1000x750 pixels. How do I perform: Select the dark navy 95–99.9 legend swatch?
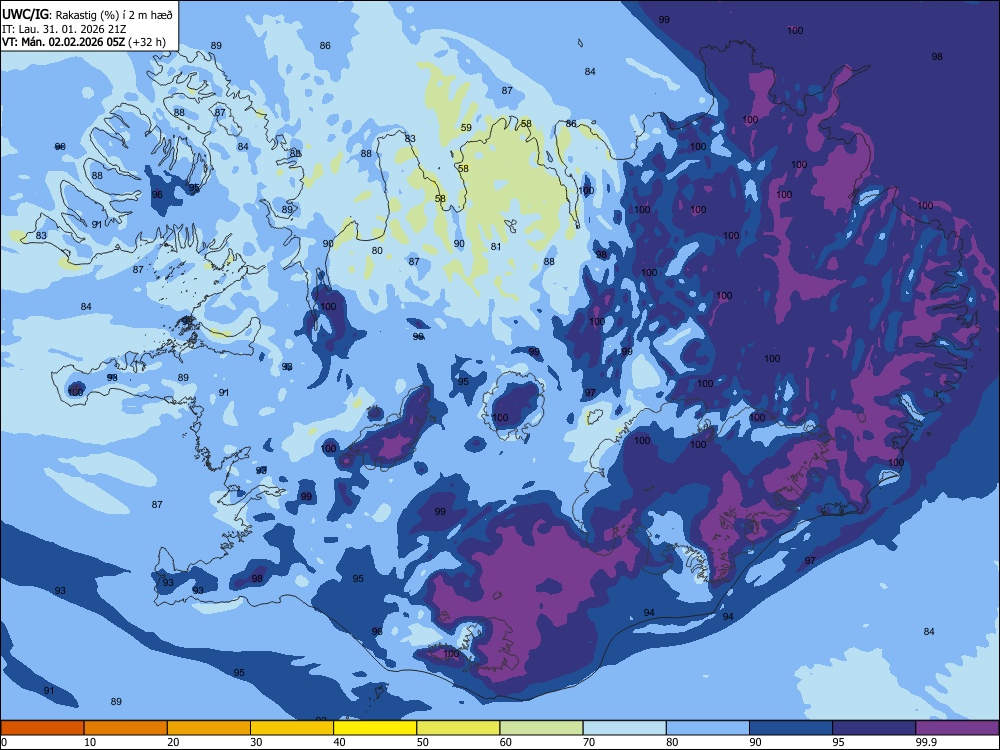(874, 728)
